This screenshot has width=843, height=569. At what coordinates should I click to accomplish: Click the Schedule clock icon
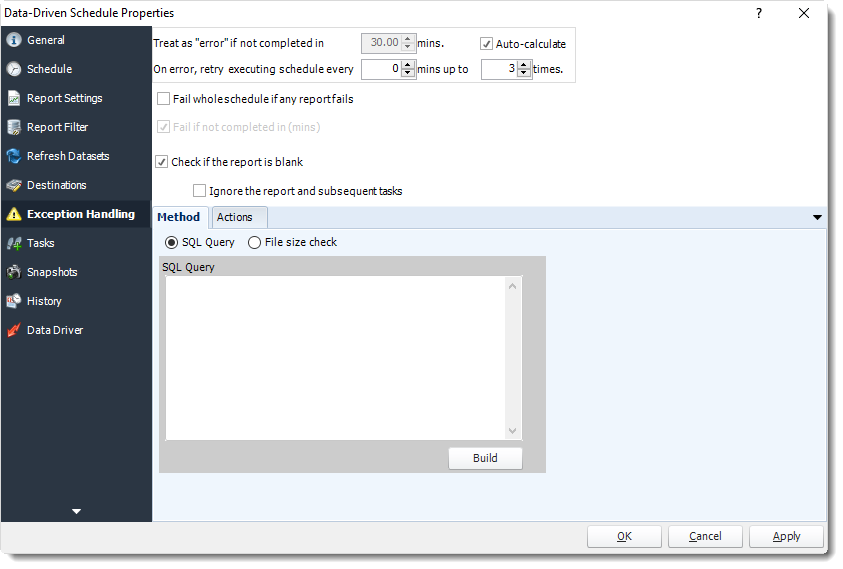click(14, 69)
